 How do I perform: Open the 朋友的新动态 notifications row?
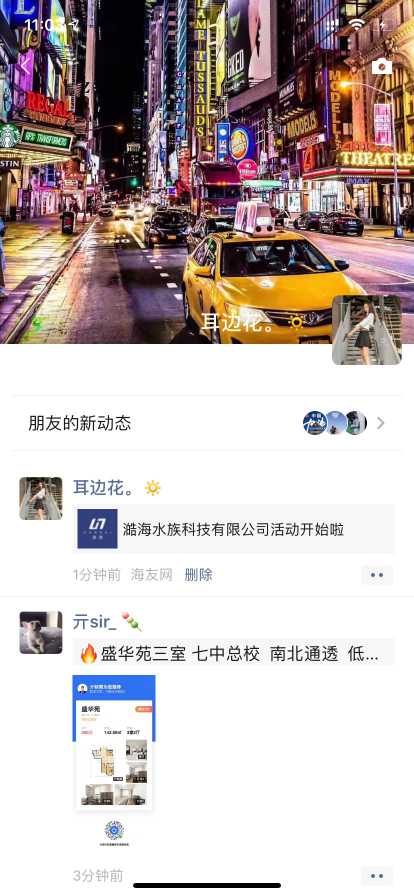207,423
